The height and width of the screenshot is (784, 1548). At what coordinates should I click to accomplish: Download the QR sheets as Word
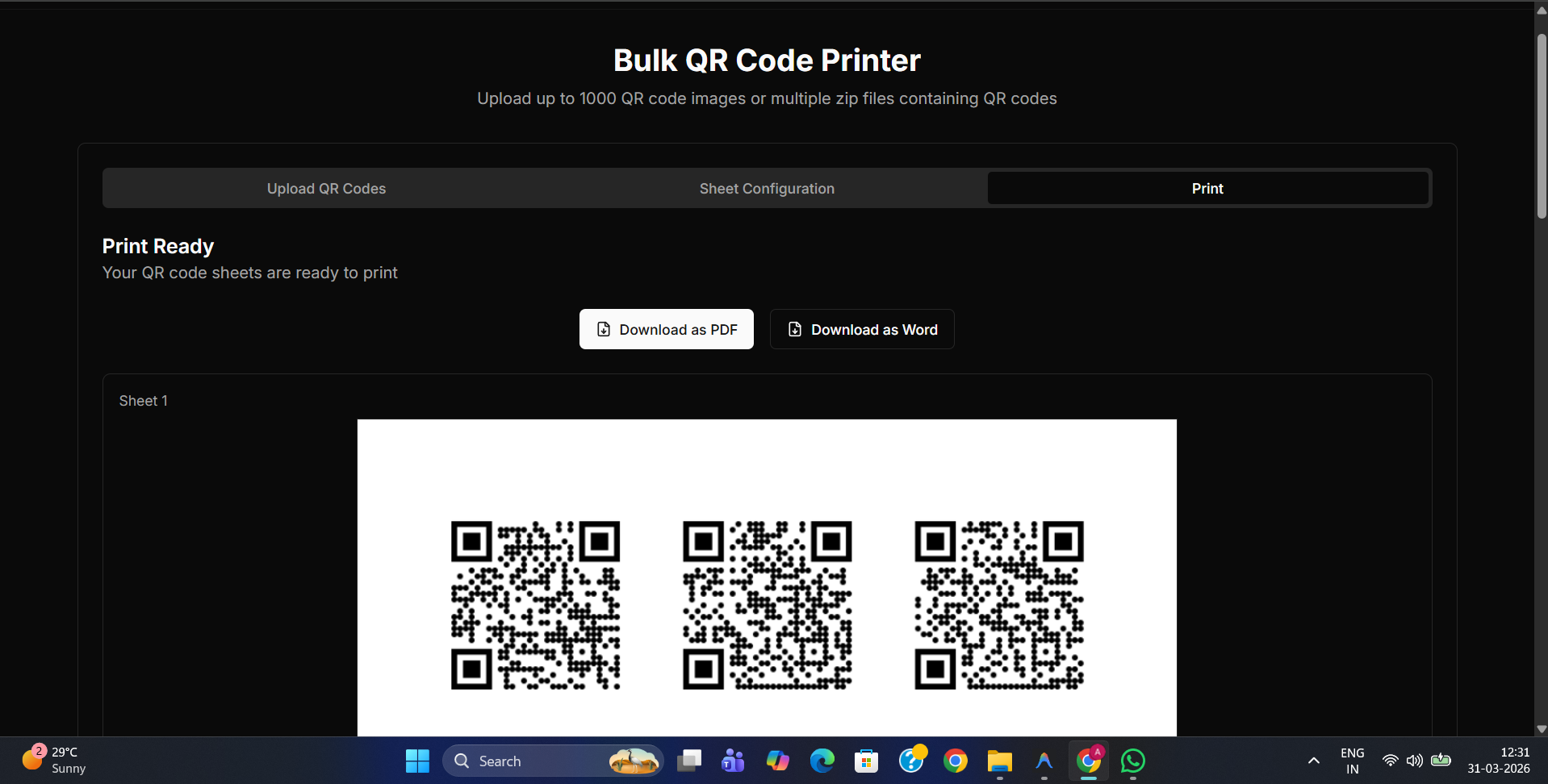(861, 329)
